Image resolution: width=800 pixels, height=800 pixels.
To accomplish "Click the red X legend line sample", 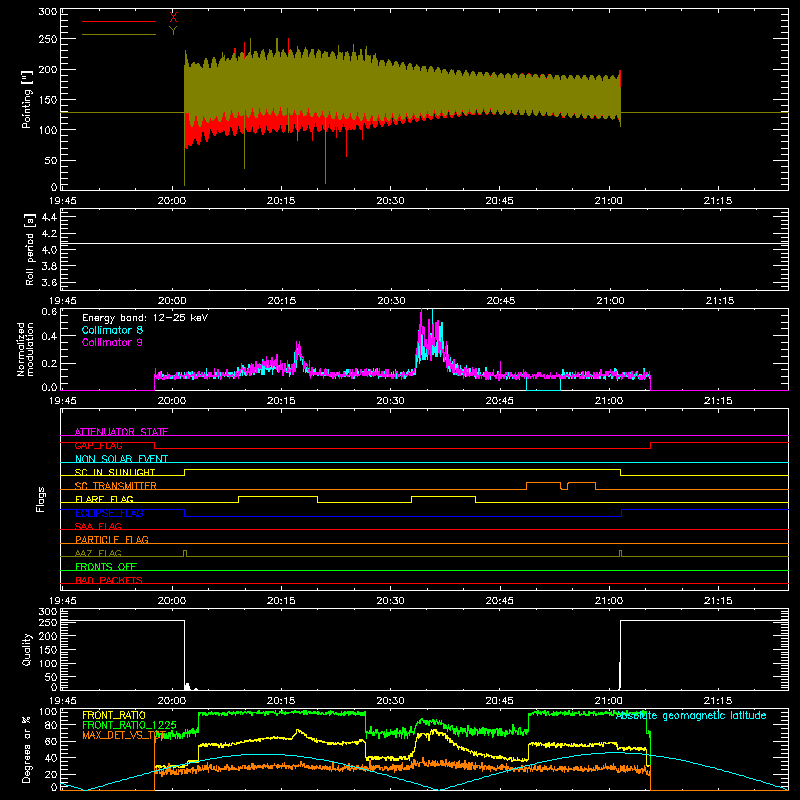I will (119, 21).
